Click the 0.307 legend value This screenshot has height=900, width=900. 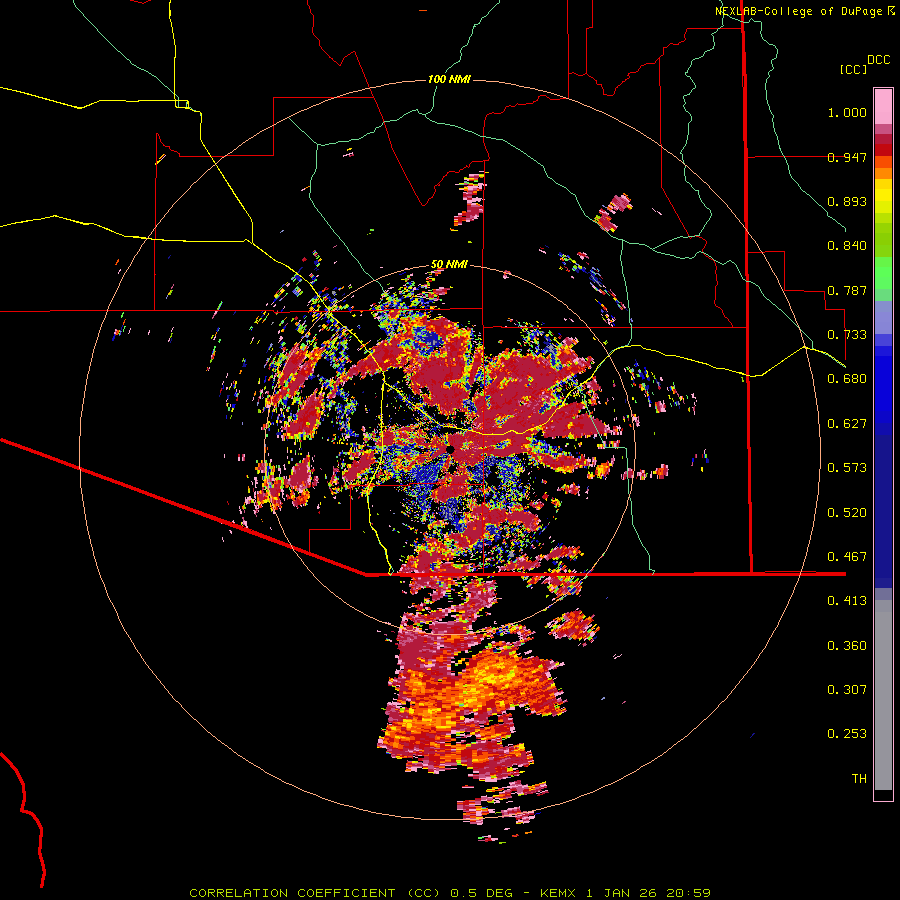pyautogui.click(x=847, y=690)
